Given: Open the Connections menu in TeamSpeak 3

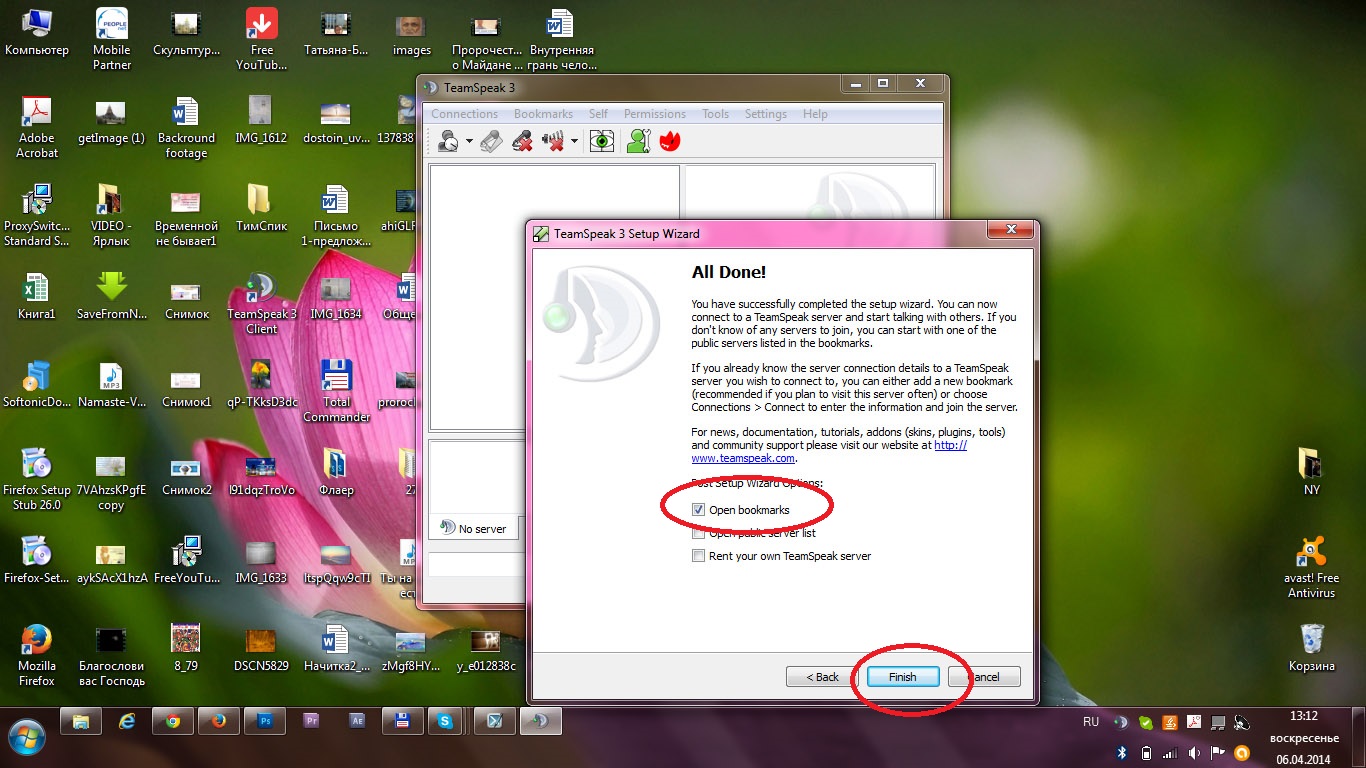Looking at the screenshot, I should pos(464,114).
